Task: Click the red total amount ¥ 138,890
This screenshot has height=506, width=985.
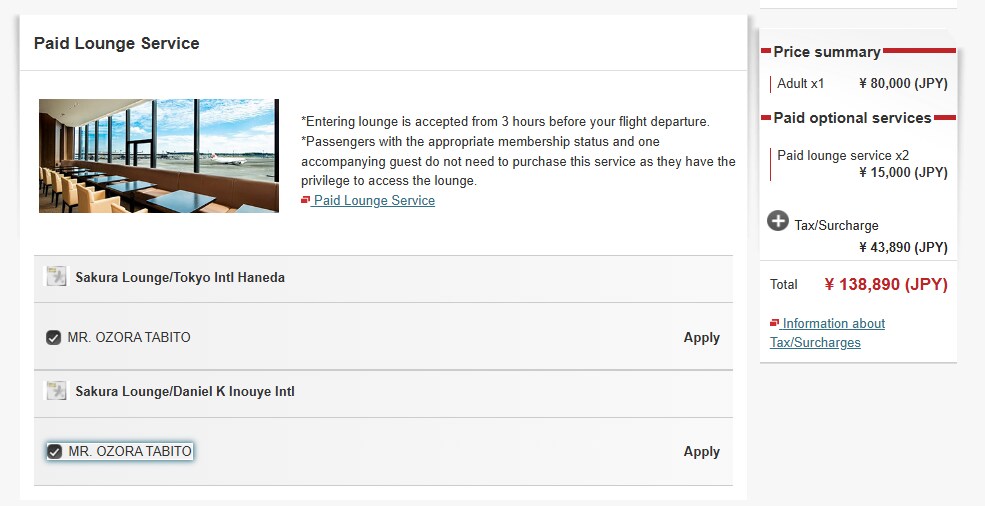Action: pos(886,284)
